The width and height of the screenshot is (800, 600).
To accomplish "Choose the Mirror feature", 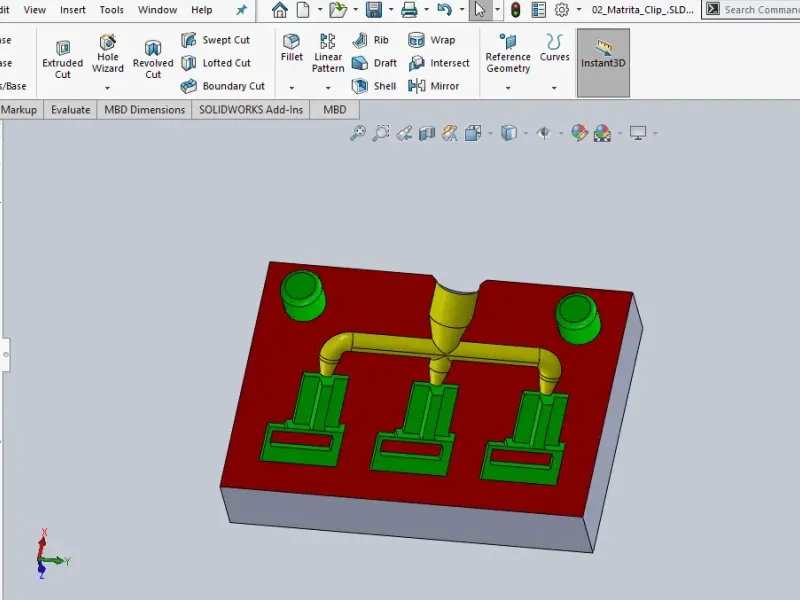I will pyautogui.click(x=434, y=86).
